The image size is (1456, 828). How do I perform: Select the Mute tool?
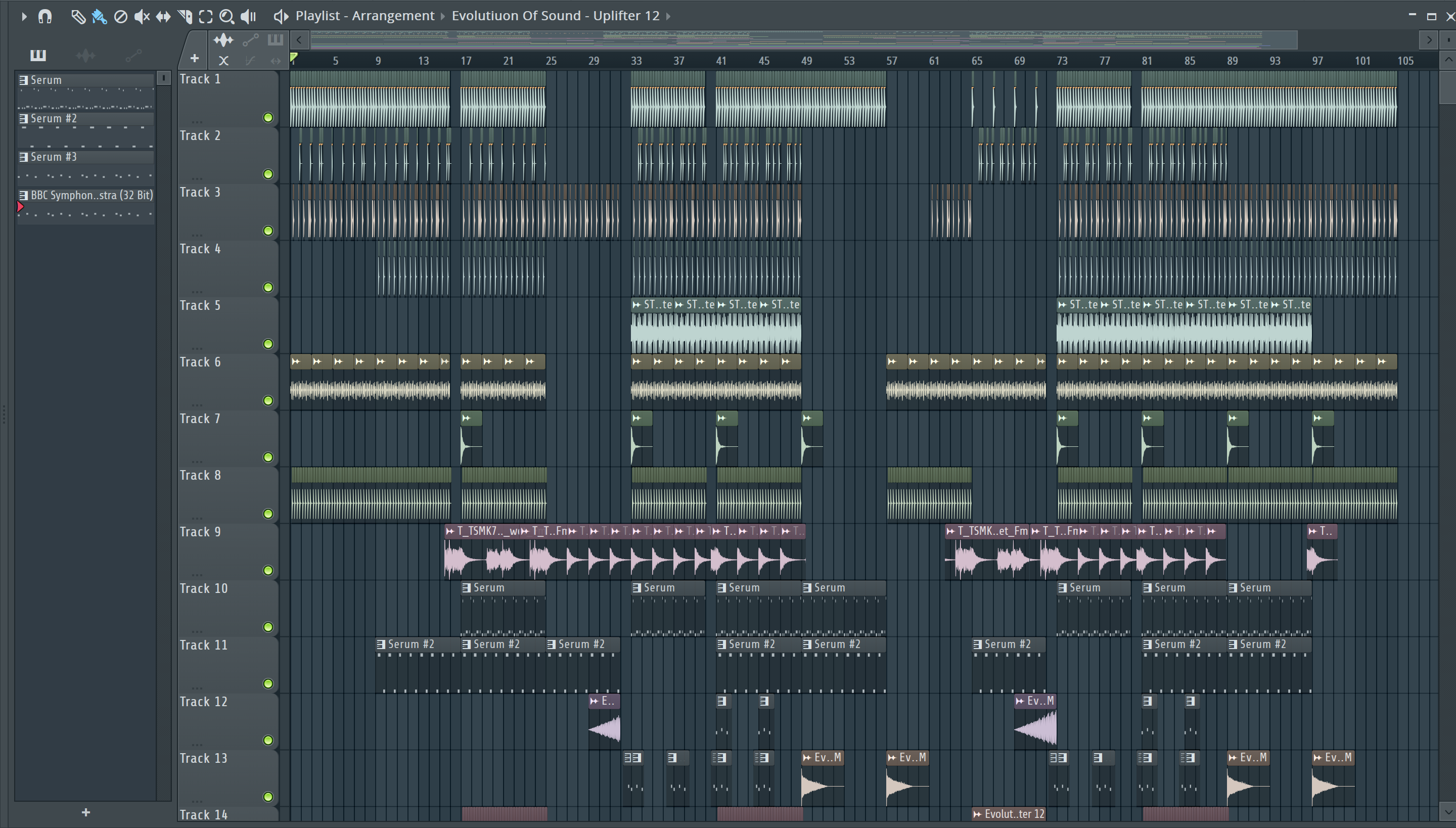[x=142, y=17]
